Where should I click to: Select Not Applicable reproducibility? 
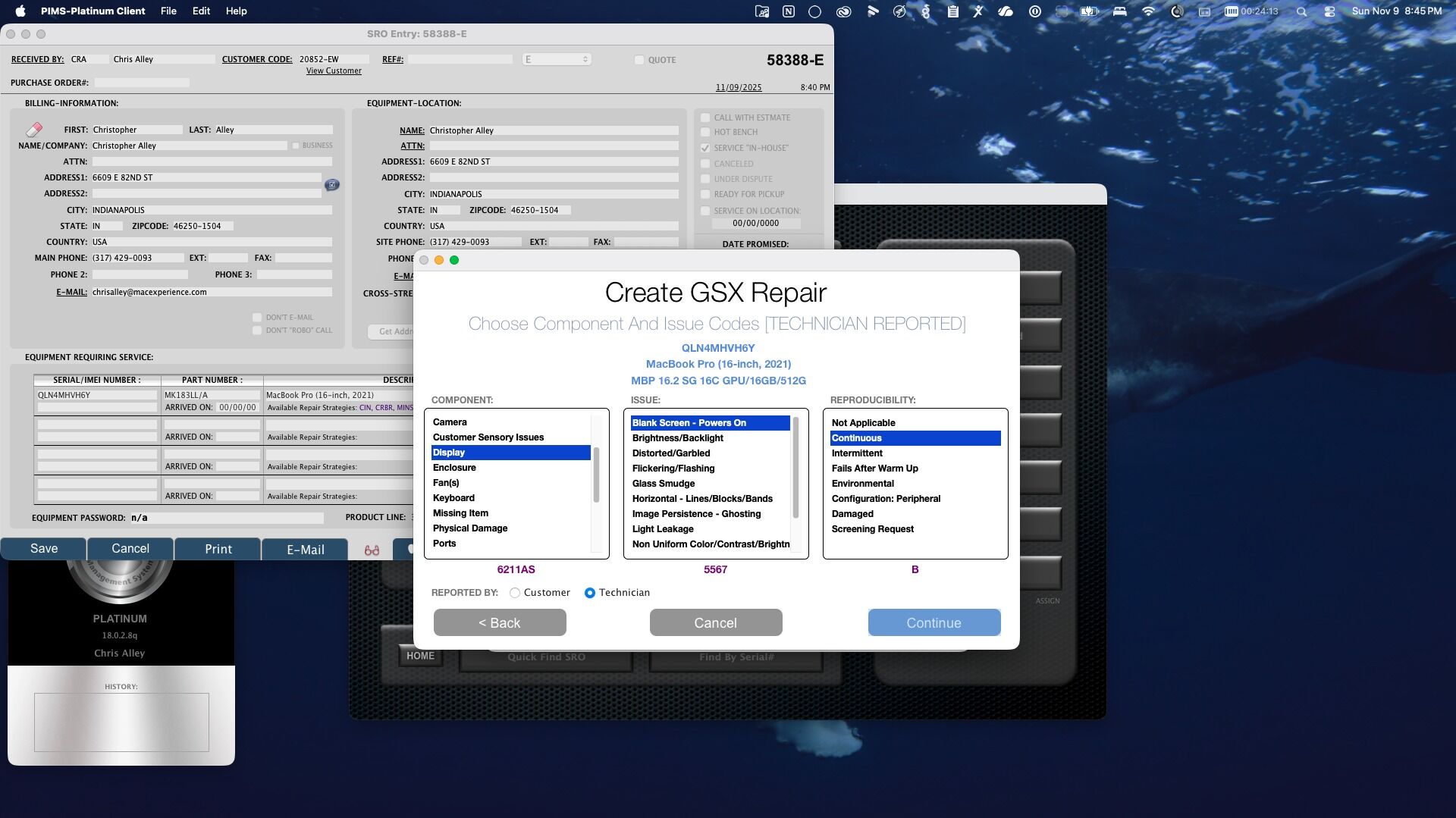[x=915, y=423]
